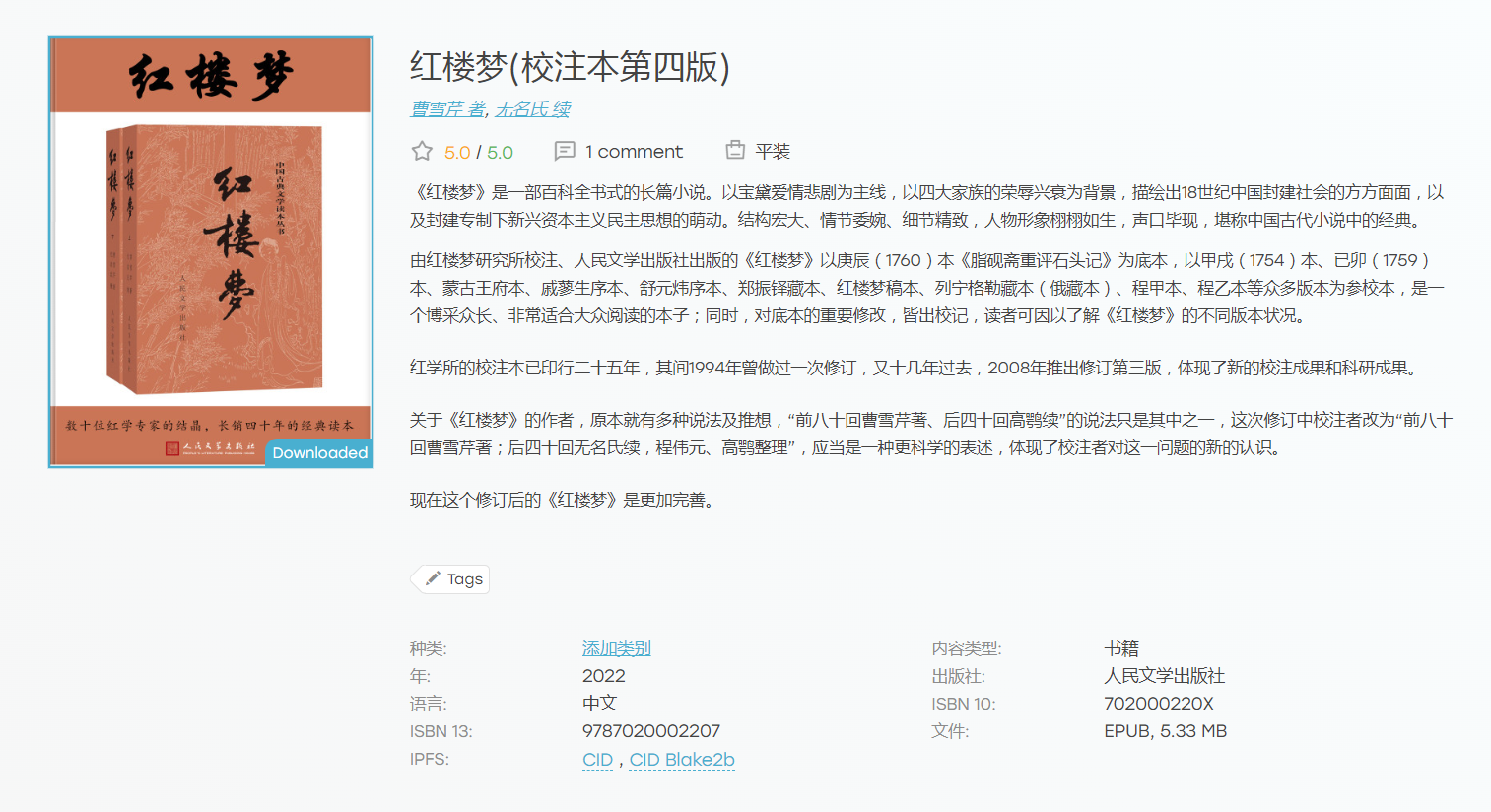This screenshot has width=1491, height=812.
Task: Open author link 曹雪芹 著
Action: pos(447,109)
